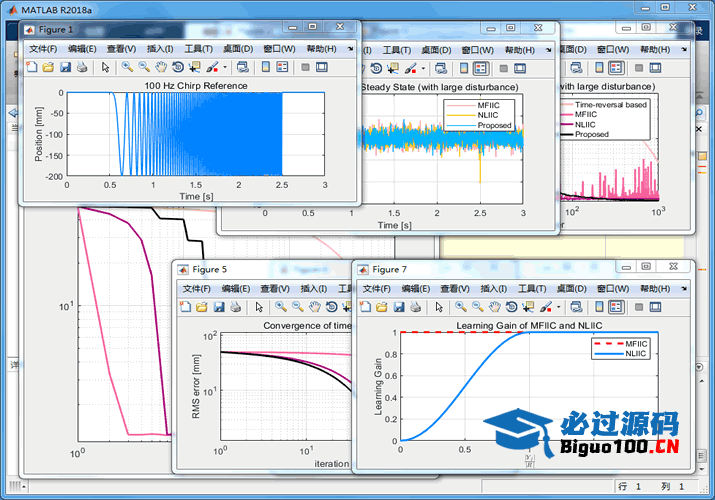Click New Figure icon in Figure 5 toolbar
Viewport: 715px width, 500px height.
coord(186,307)
